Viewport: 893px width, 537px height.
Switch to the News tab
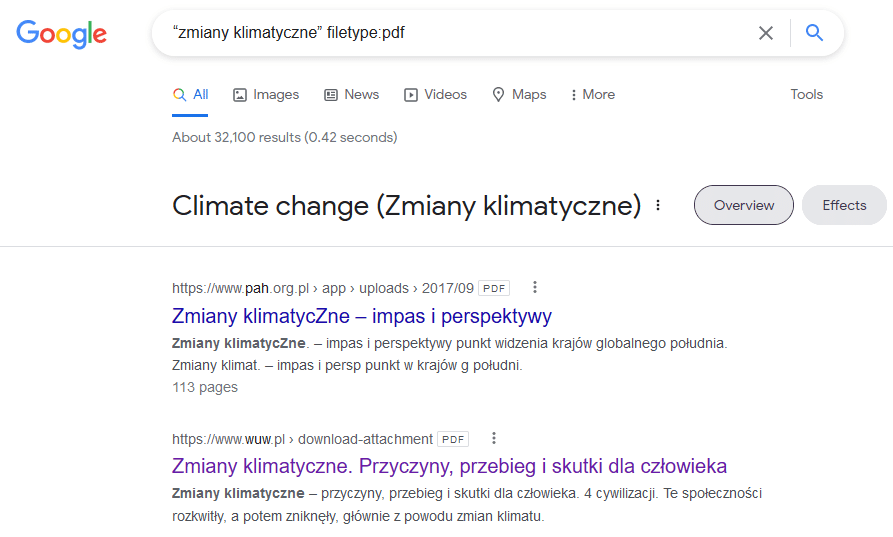click(351, 95)
